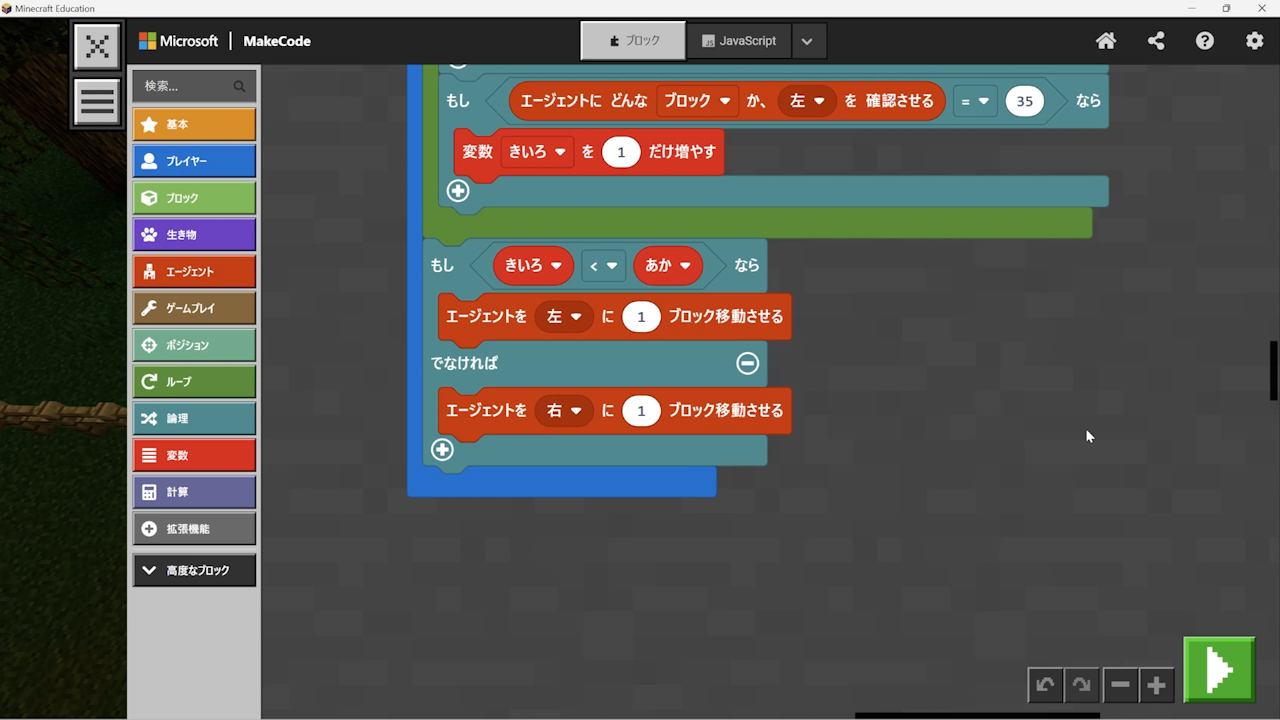Open the language dropdown next to JavaScript
The height and width of the screenshot is (720, 1280).
pyautogui.click(x=807, y=41)
